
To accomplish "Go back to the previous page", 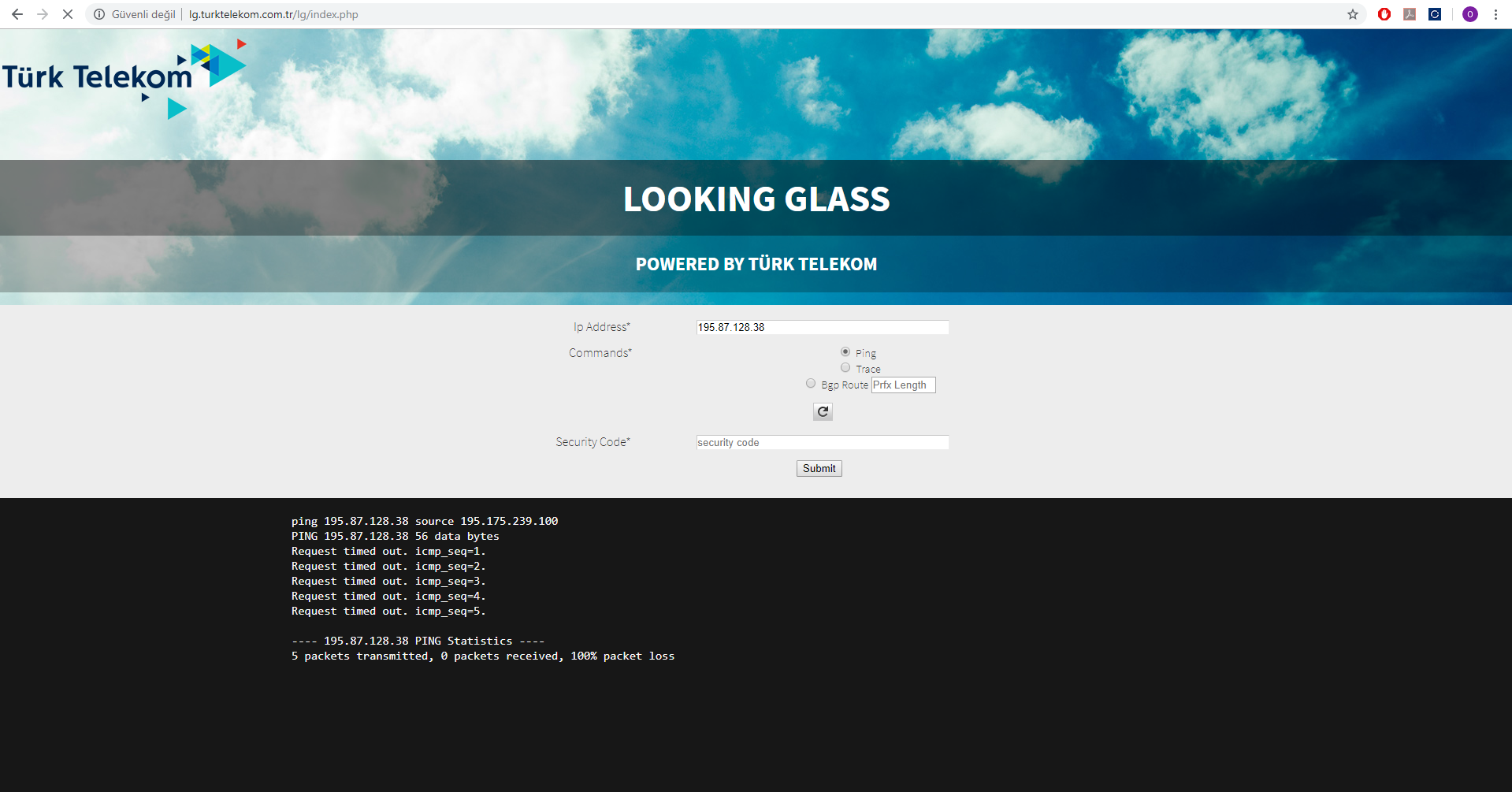I will tap(17, 14).
